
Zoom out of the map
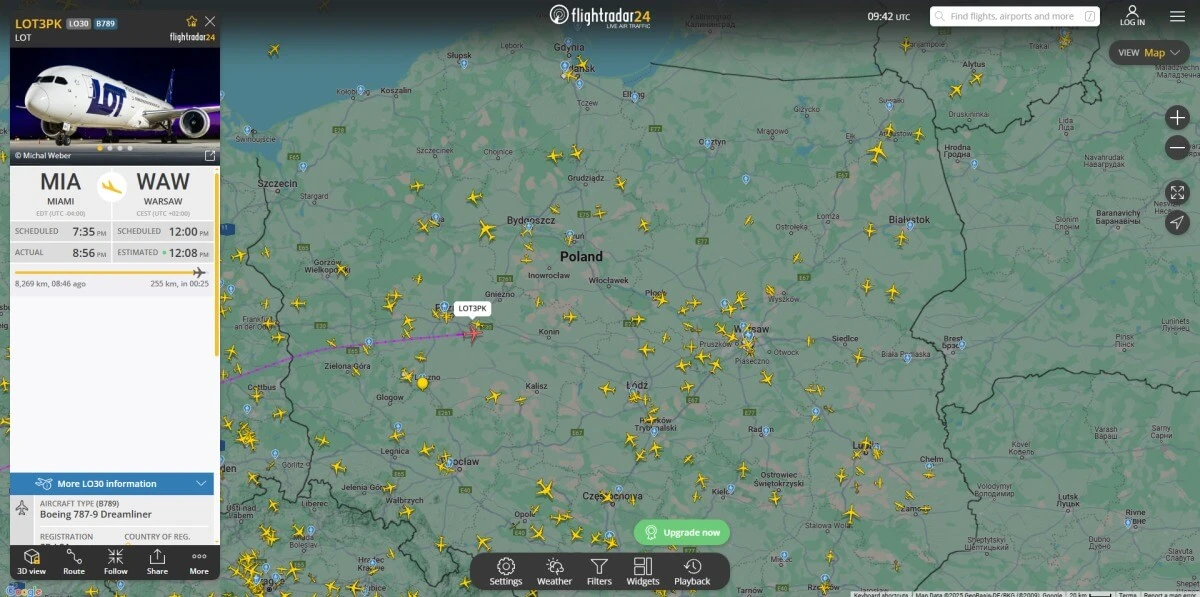click(1177, 148)
